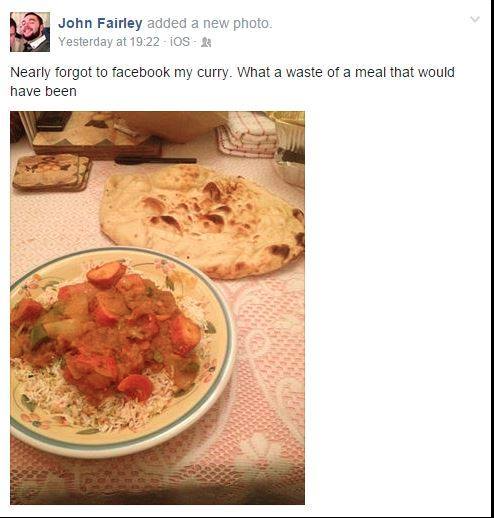The height and width of the screenshot is (518, 494).
Task: Click the plate of curry in the photo
Action: pyautogui.click(x=122, y=352)
